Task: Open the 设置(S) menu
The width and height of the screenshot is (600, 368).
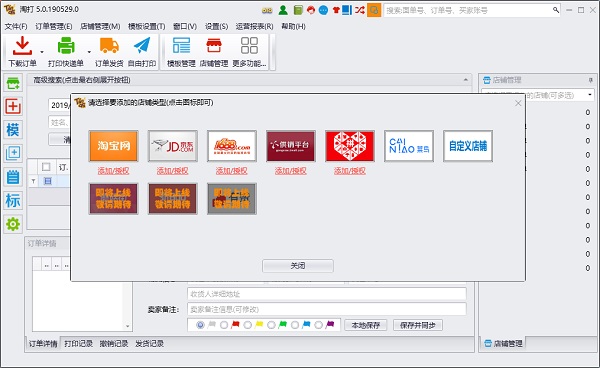Action: (x=216, y=26)
